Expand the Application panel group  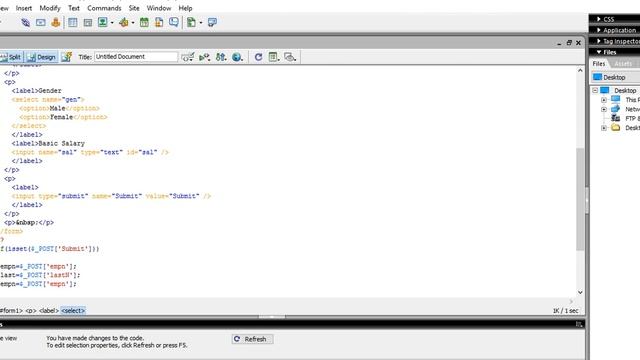599,30
